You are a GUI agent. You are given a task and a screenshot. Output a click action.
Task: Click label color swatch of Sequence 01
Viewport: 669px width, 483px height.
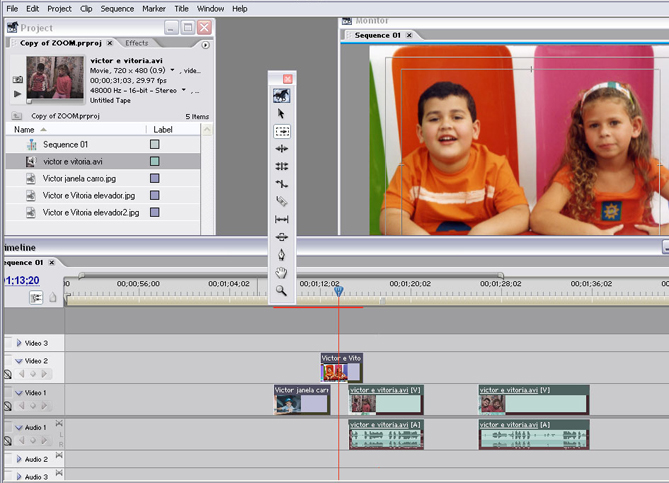coord(154,144)
